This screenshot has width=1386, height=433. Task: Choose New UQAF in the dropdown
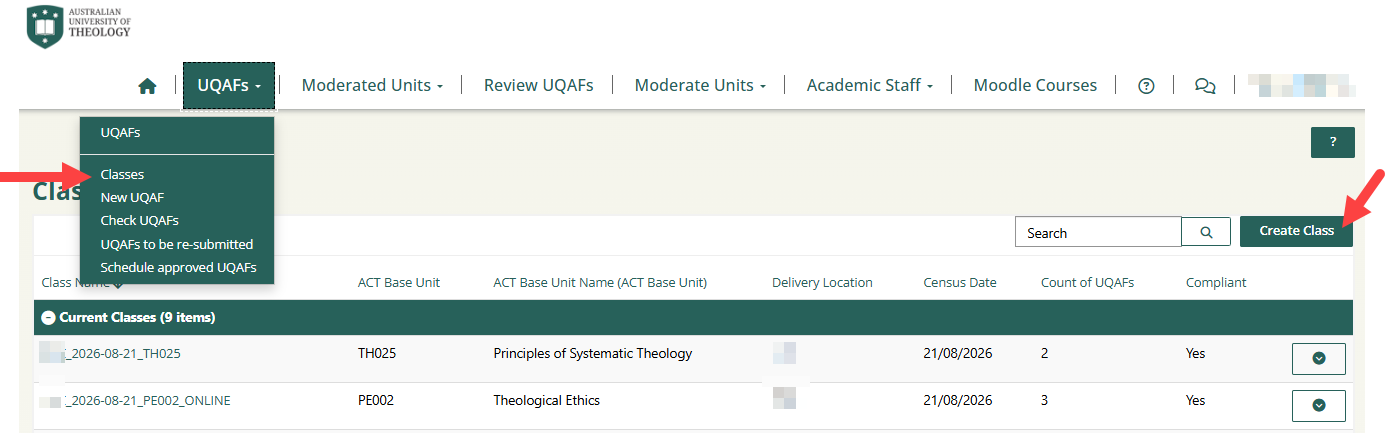tap(132, 198)
